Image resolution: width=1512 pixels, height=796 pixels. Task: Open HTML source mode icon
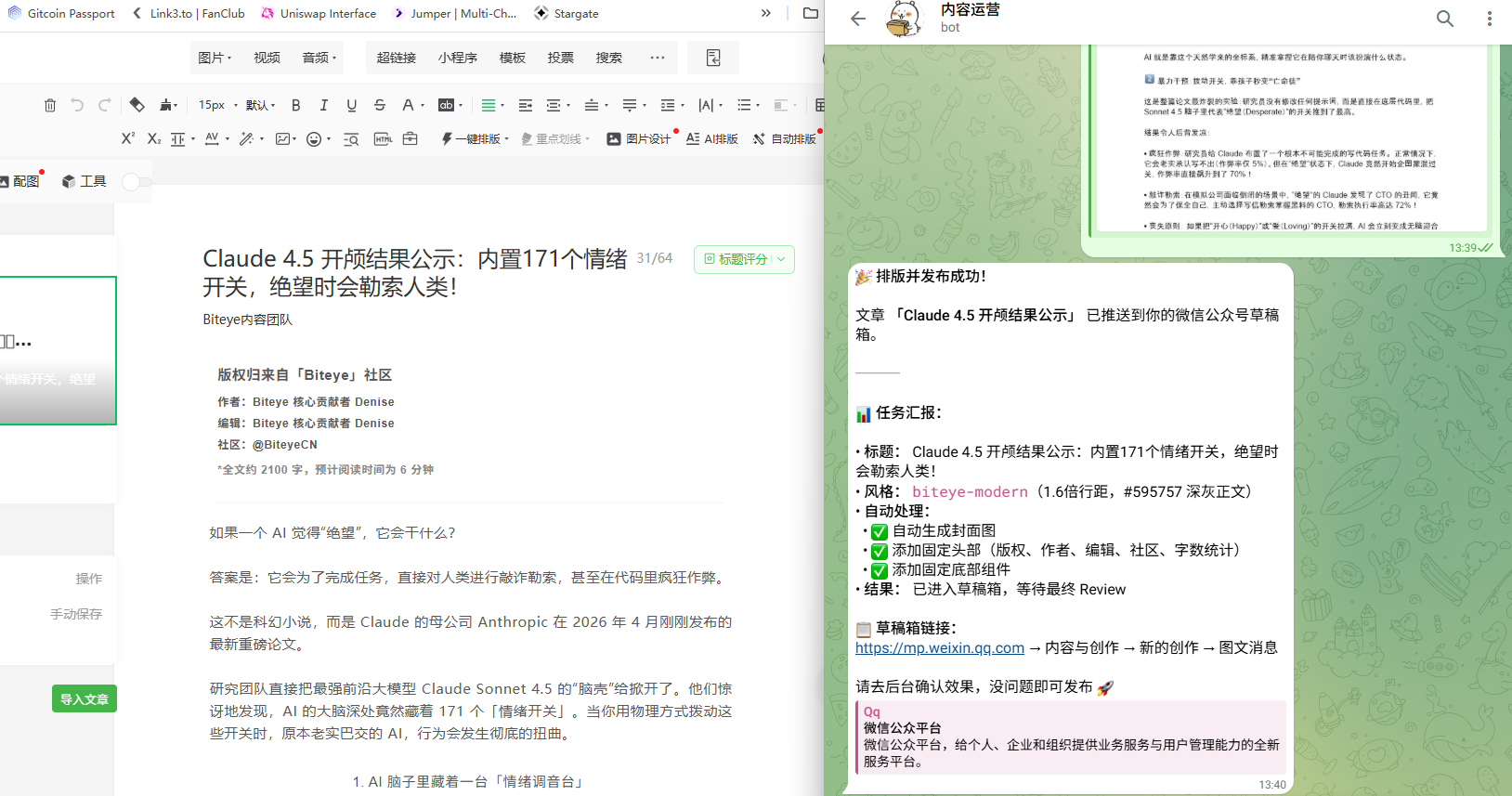click(x=383, y=138)
